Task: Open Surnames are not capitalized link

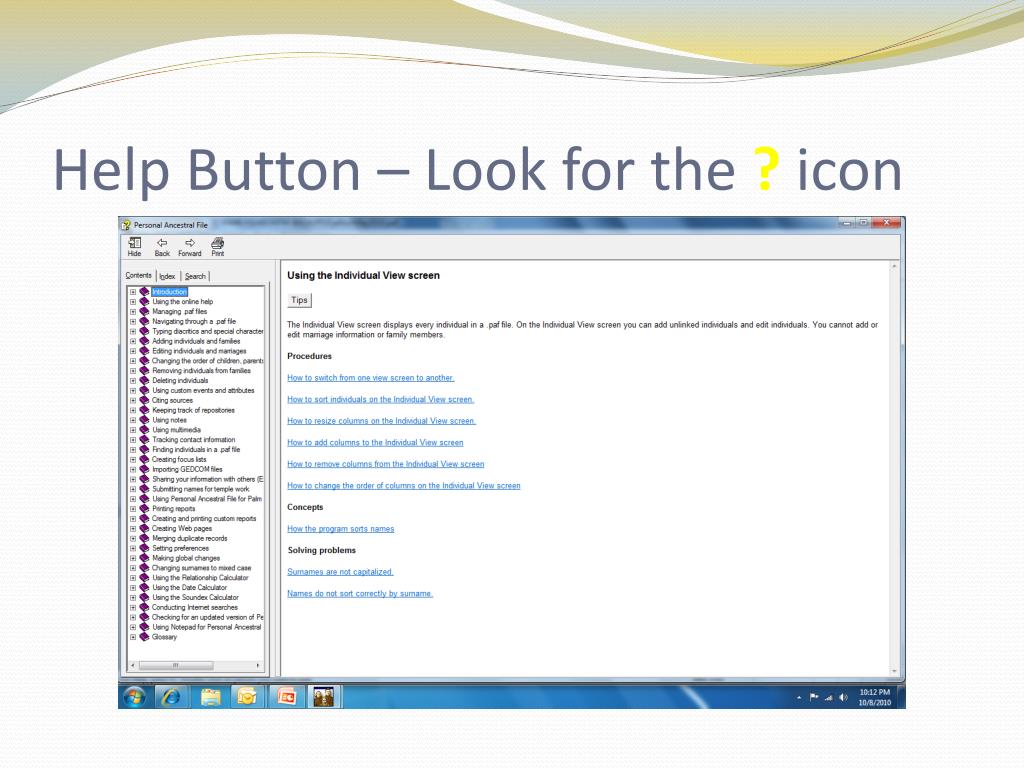Action: coord(340,571)
